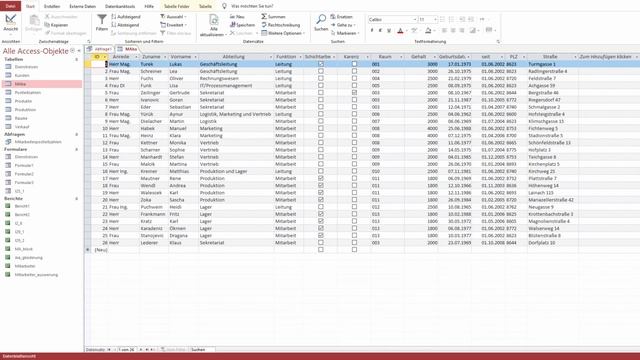Viewport: 640px width, 360px height.
Task: Center the text alignment
Action: (453, 31)
